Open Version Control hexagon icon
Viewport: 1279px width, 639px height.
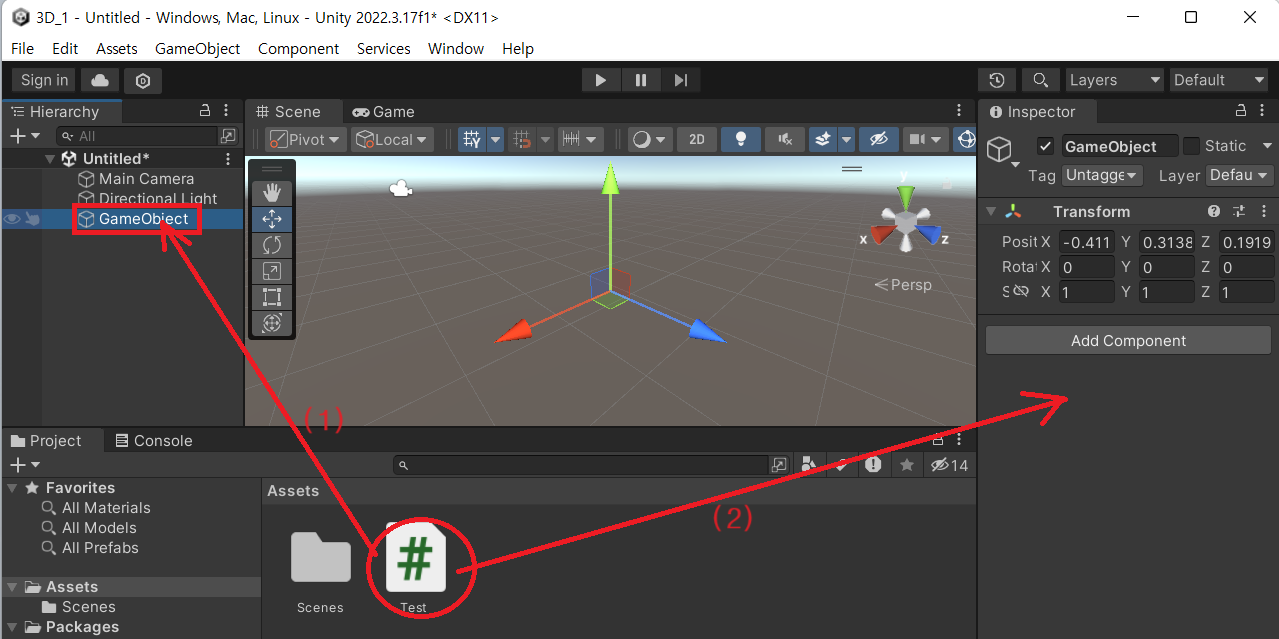point(143,80)
